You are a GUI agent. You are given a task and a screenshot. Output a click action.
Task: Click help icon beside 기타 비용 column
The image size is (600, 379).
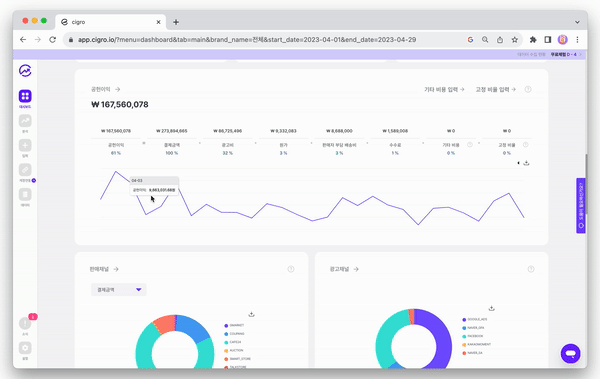(x=470, y=145)
